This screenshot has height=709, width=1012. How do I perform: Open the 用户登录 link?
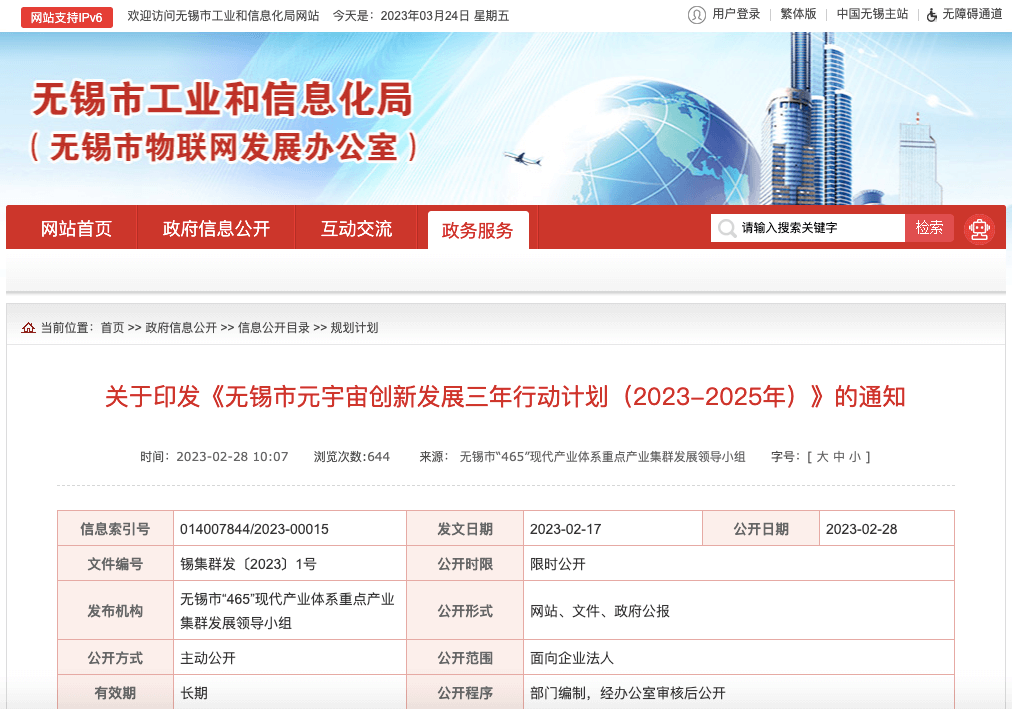736,14
